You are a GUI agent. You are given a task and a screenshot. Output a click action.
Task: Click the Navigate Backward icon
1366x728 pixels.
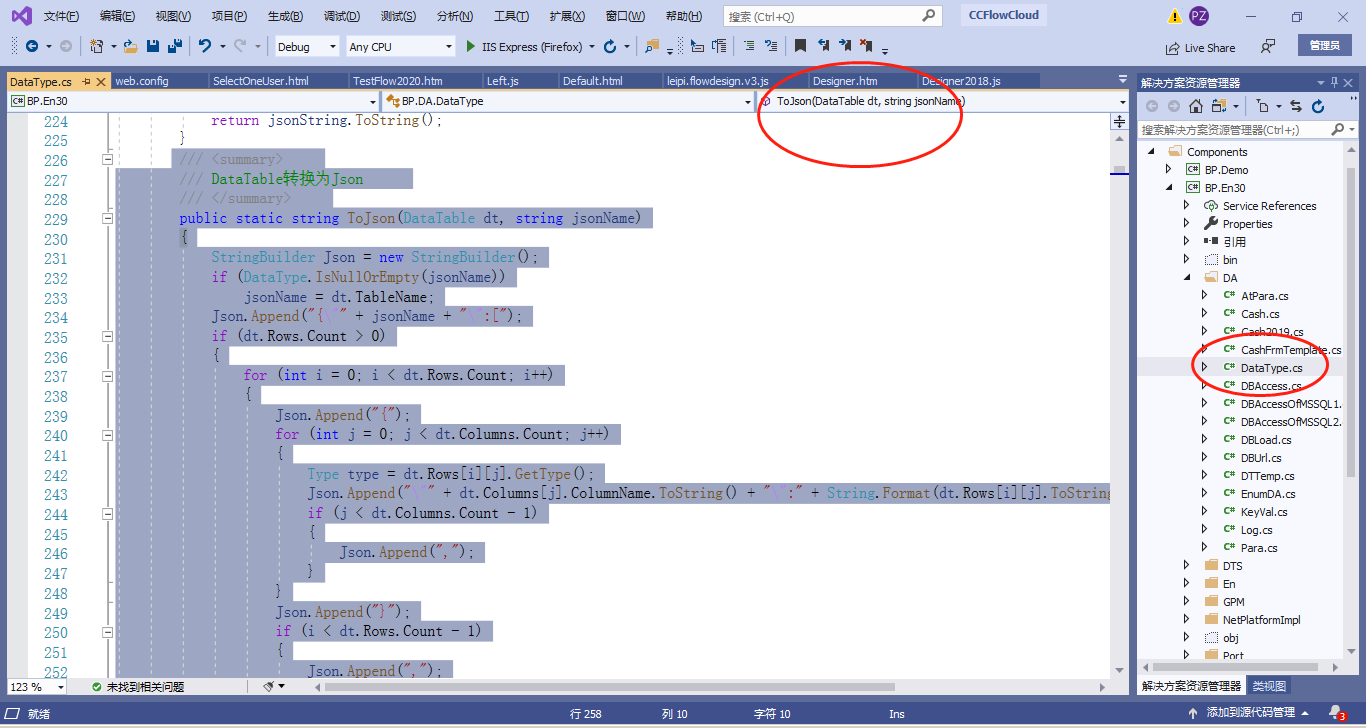(x=33, y=46)
